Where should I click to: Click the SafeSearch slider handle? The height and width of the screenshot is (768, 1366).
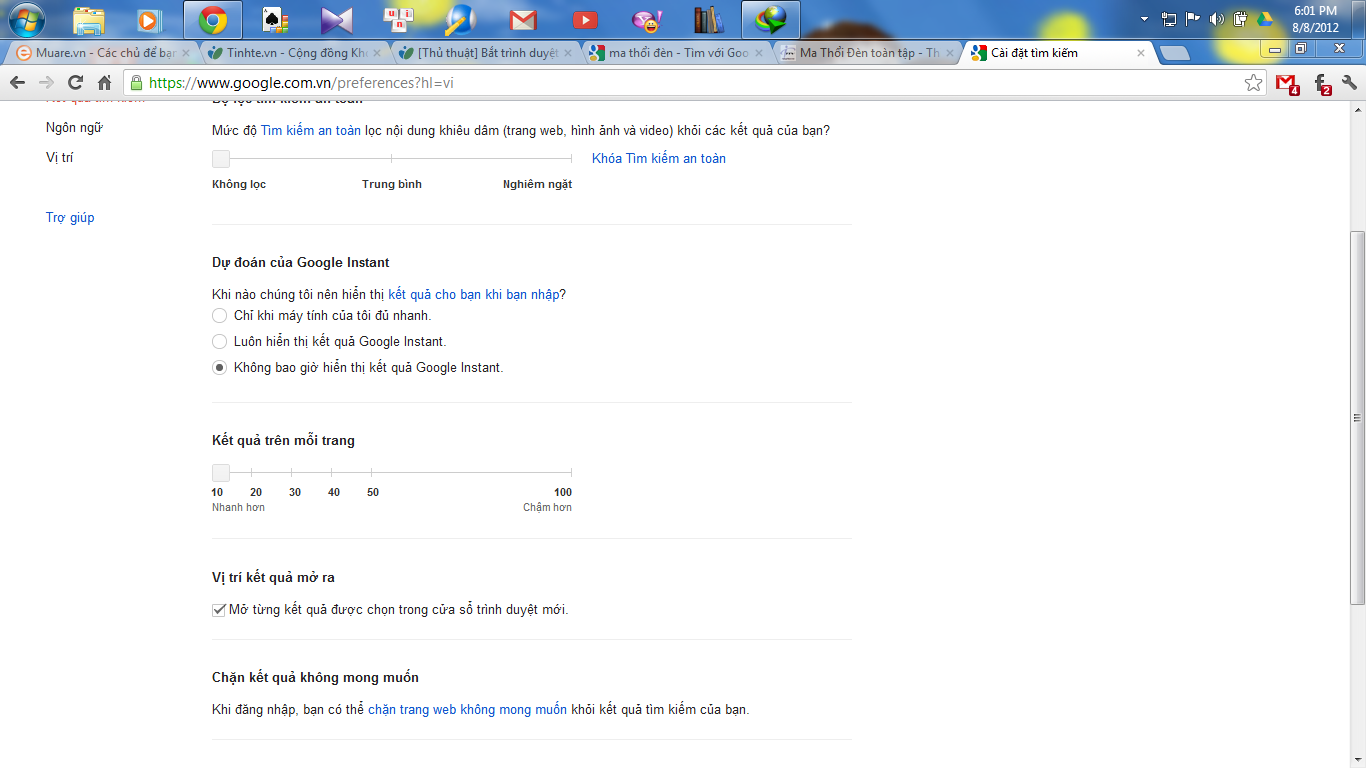click(221, 158)
